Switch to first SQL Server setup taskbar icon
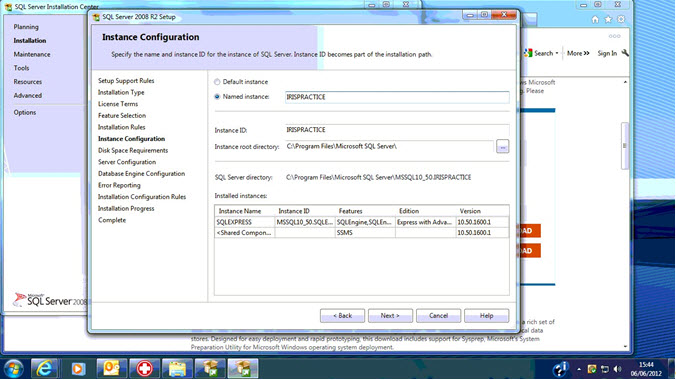Screen dimensions: 676x380 [210, 369]
